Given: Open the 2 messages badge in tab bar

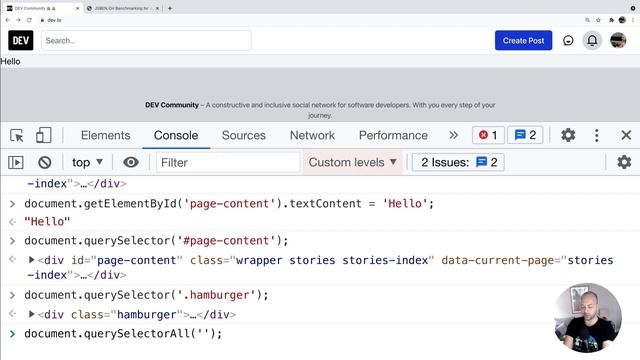Looking at the screenshot, I should pos(525,135).
